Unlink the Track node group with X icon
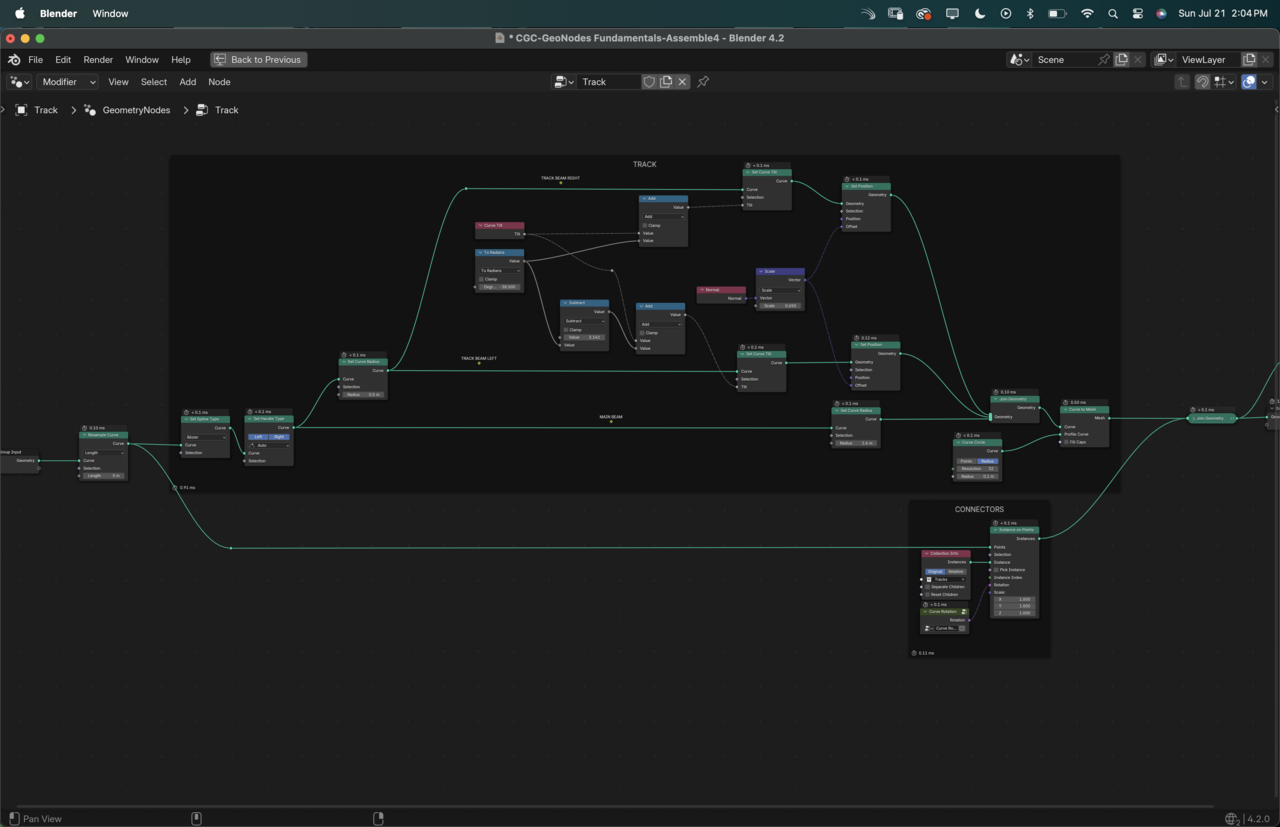Image resolution: width=1280 pixels, height=827 pixels. point(682,82)
